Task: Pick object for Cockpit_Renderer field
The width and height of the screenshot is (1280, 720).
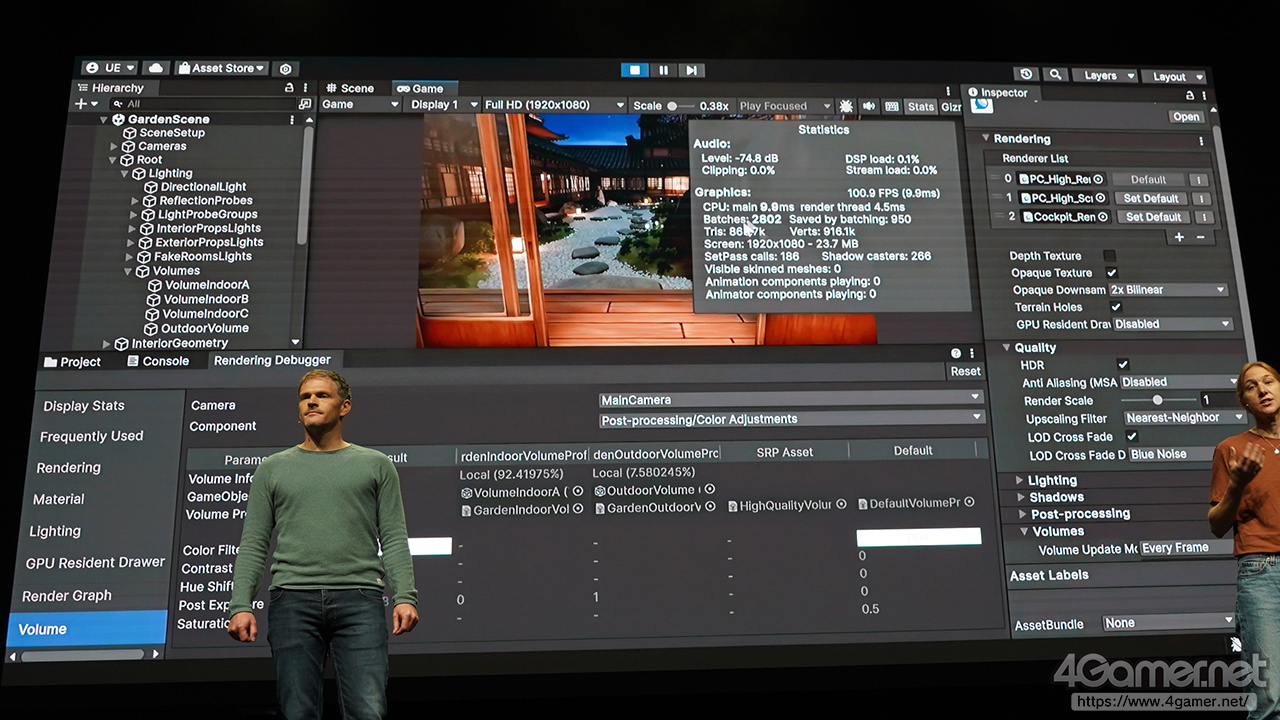Action: click(x=1103, y=217)
